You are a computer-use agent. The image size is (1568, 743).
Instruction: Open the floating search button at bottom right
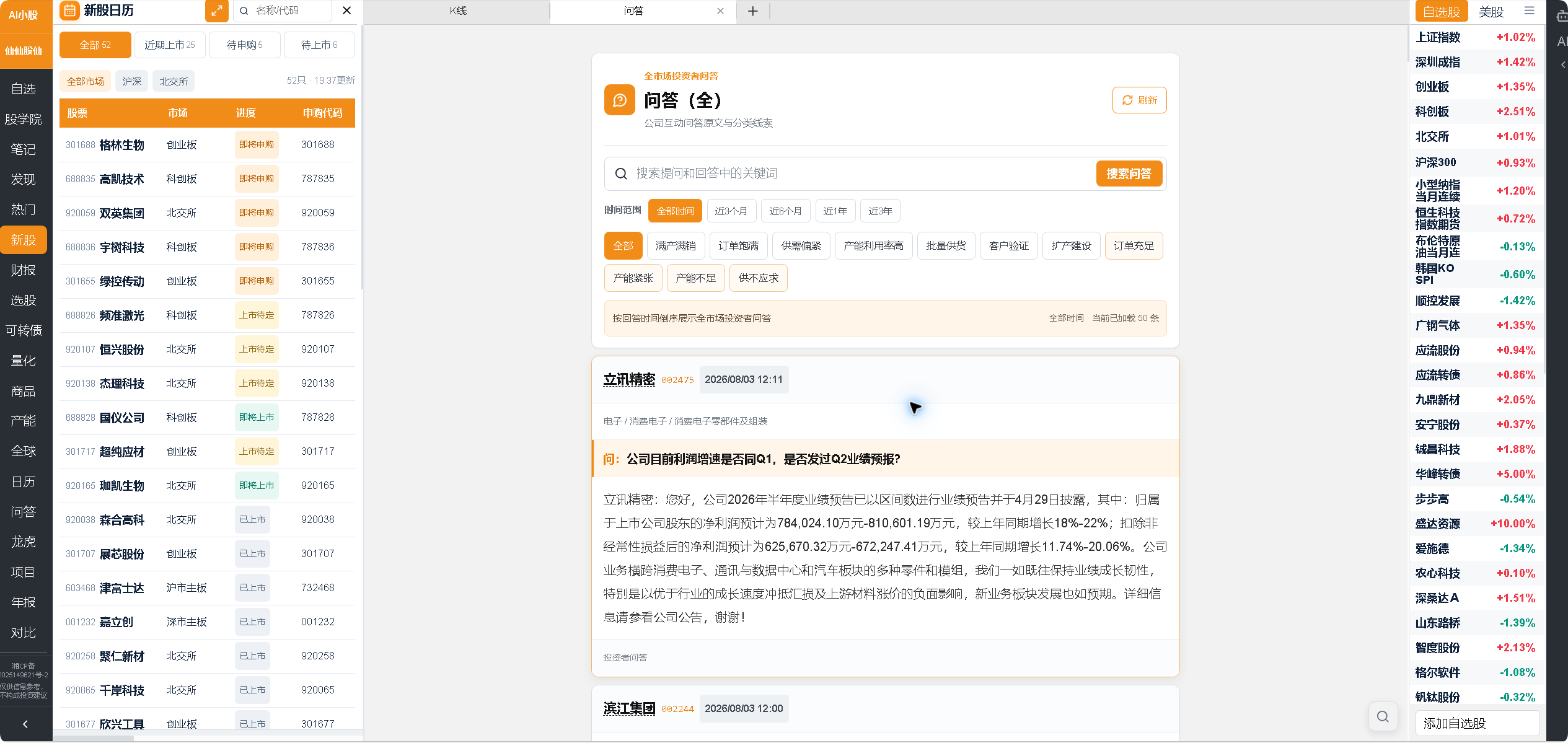pos(1383,717)
